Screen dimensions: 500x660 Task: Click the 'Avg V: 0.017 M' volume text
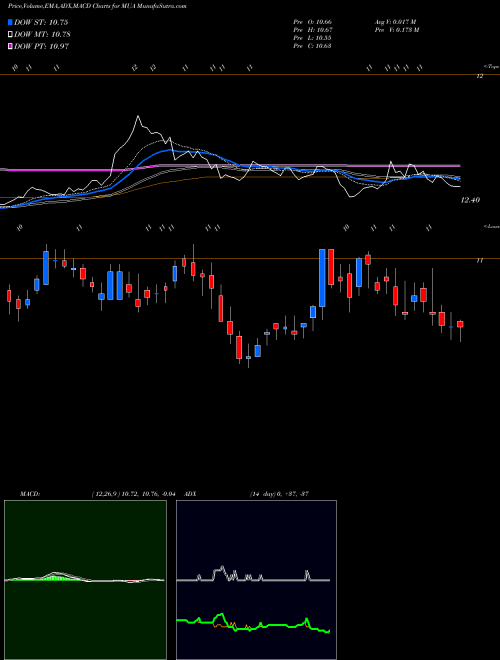pos(395,22)
